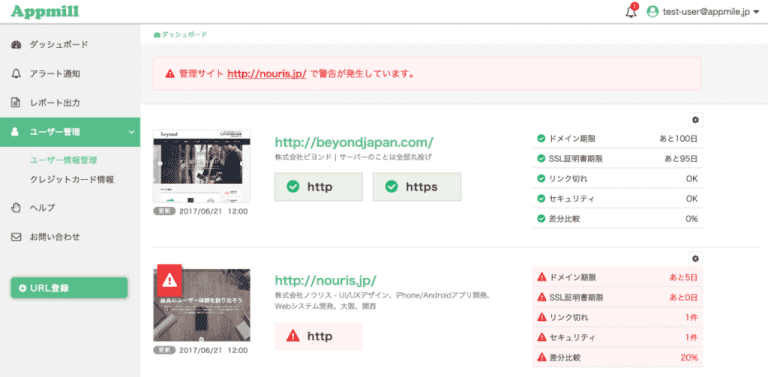Click the 20% 差分比較 value
The image size is (768, 377).
689,357
